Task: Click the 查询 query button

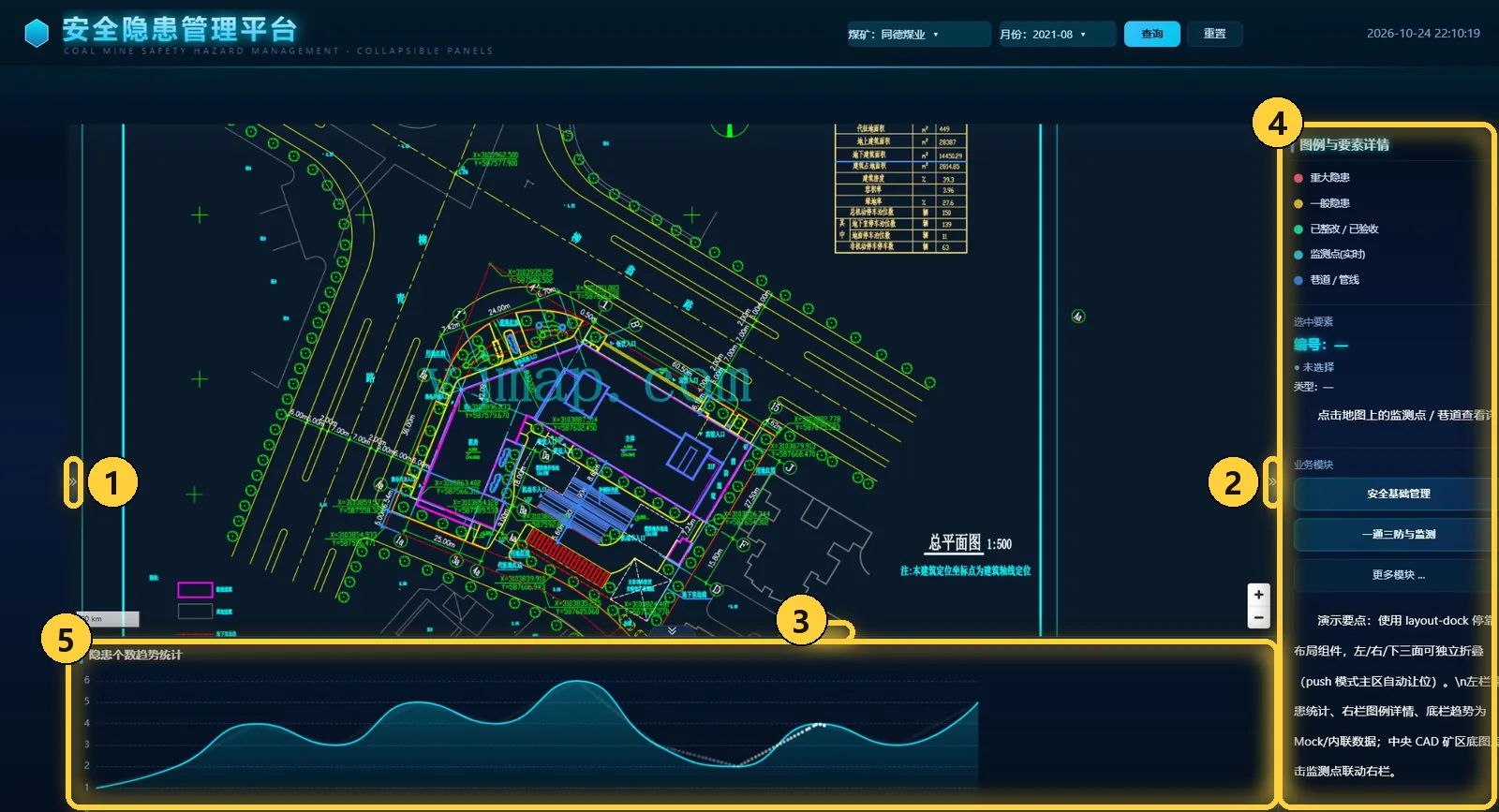Action: tap(1151, 35)
